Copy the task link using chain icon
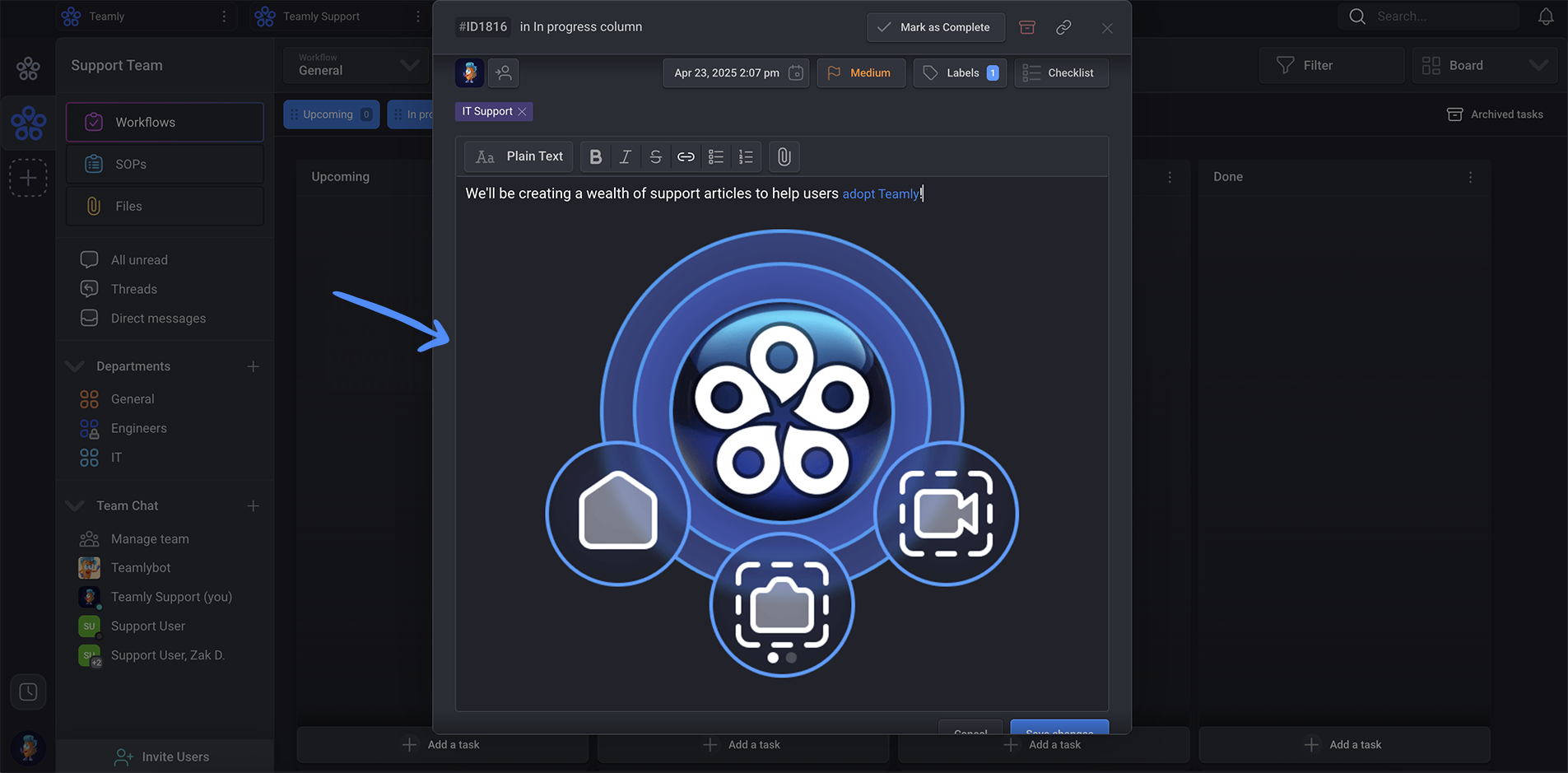This screenshot has width=1568, height=773. pyautogui.click(x=1063, y=27)
